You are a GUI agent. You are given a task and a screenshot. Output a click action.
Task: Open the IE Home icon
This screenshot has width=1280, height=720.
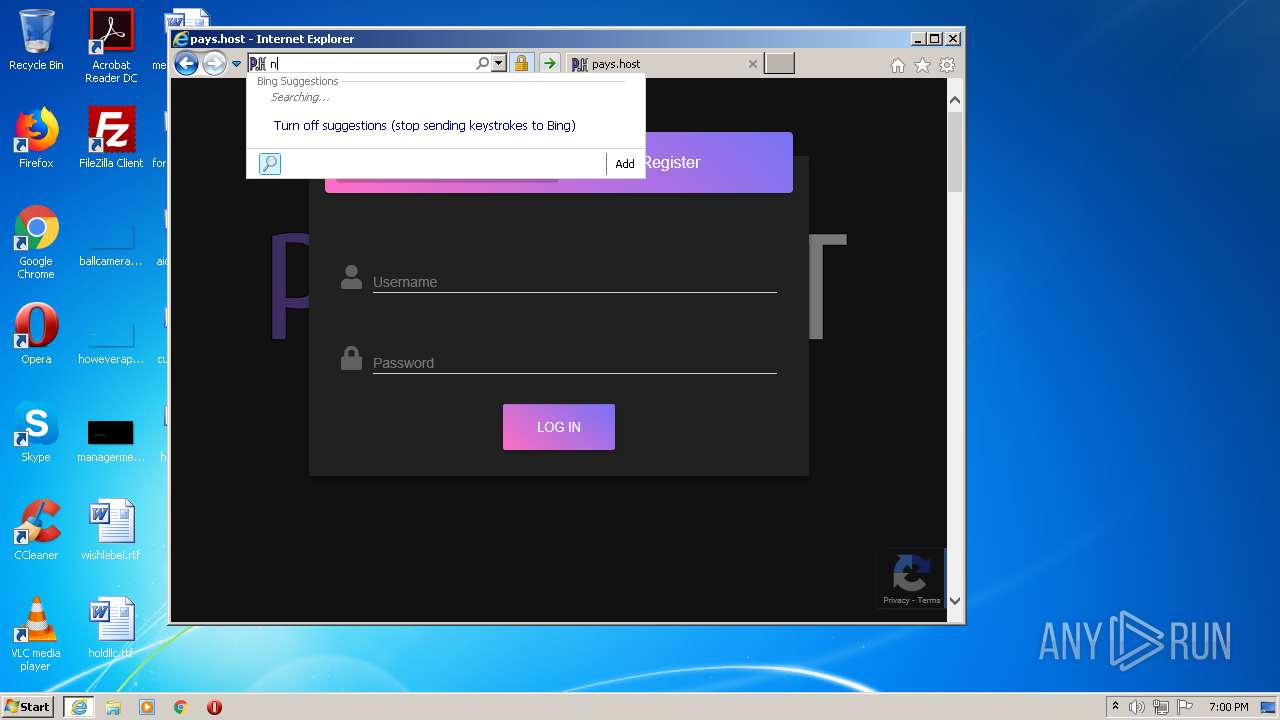(897, 65)
